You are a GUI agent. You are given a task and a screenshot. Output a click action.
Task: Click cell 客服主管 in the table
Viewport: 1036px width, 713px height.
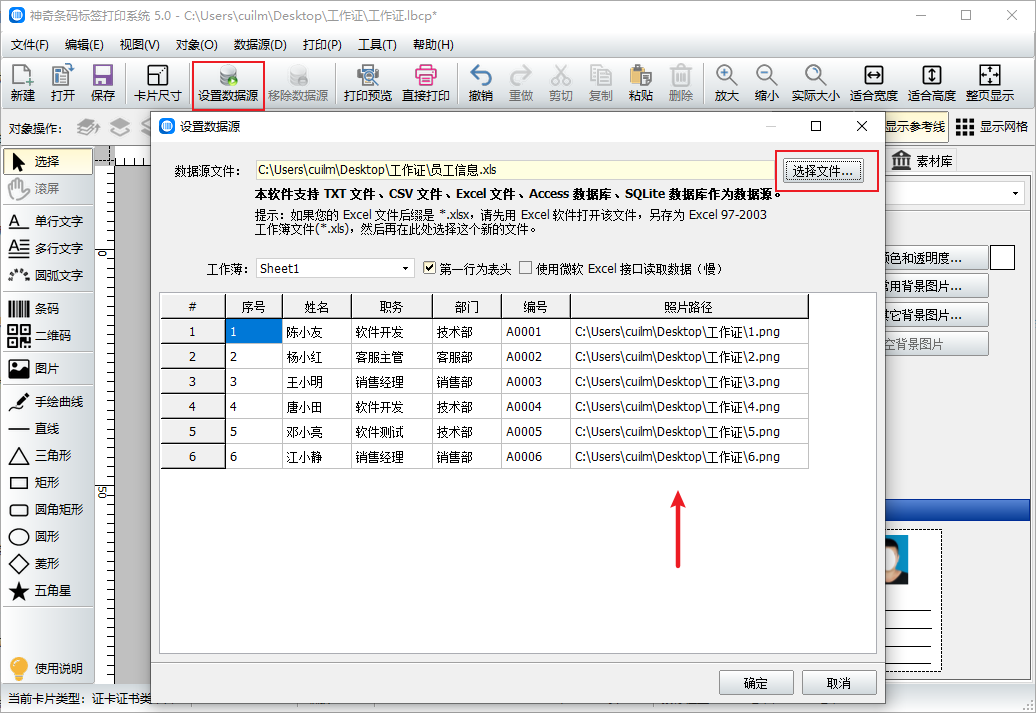point(391,357)
